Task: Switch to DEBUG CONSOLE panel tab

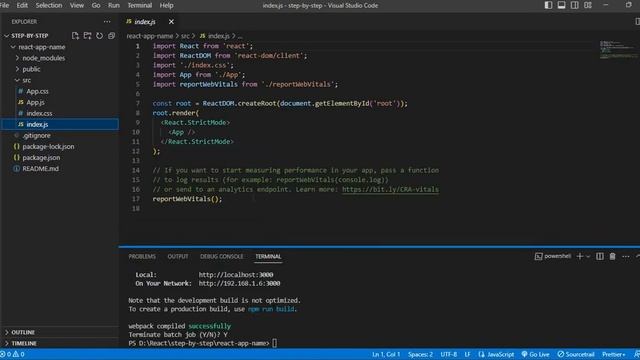Action: (x=222, y=256)
